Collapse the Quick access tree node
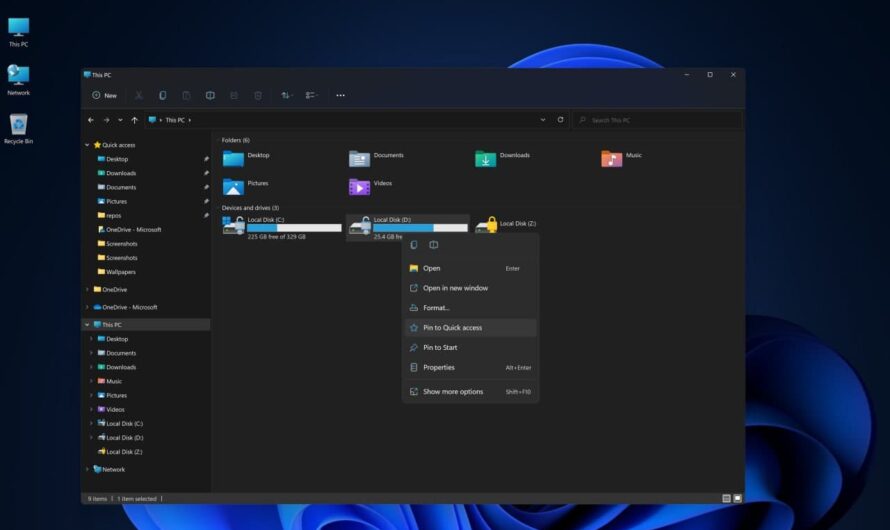Screen dimensions: 890x530 coord(87,145)
